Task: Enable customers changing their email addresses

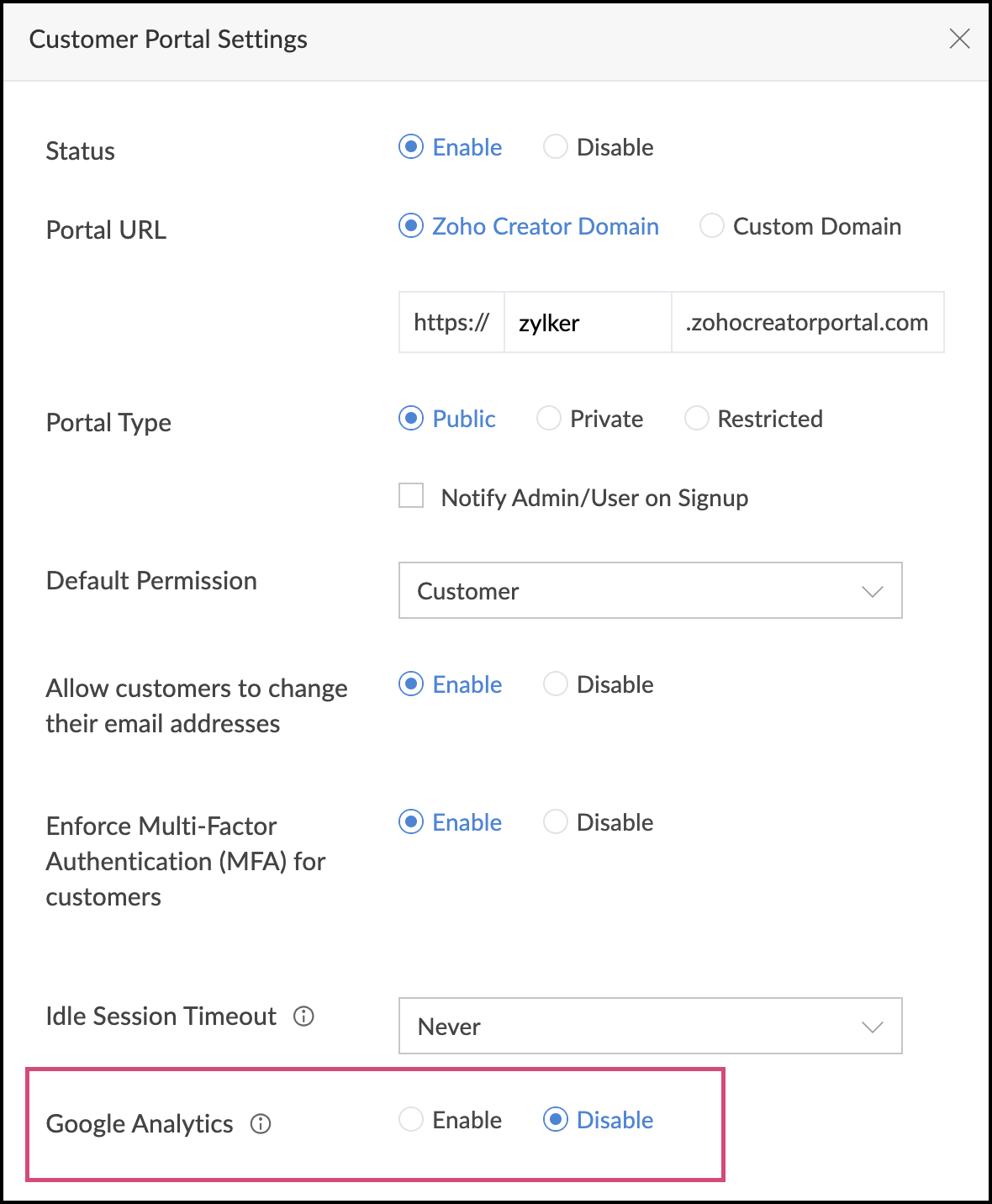Action: [x=411, y=684]
